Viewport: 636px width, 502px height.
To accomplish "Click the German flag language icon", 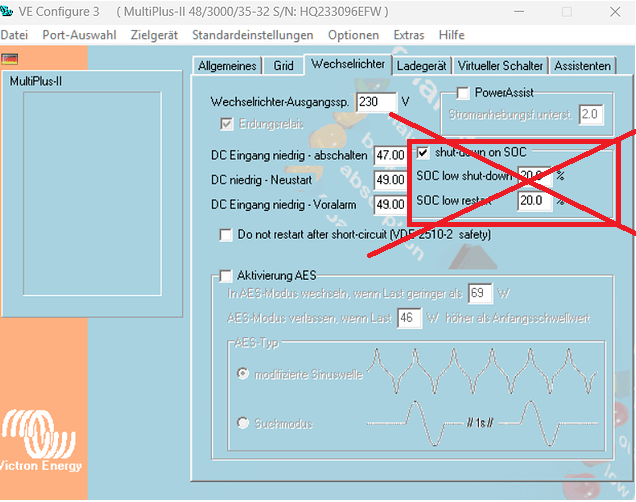I will (9, 59).
